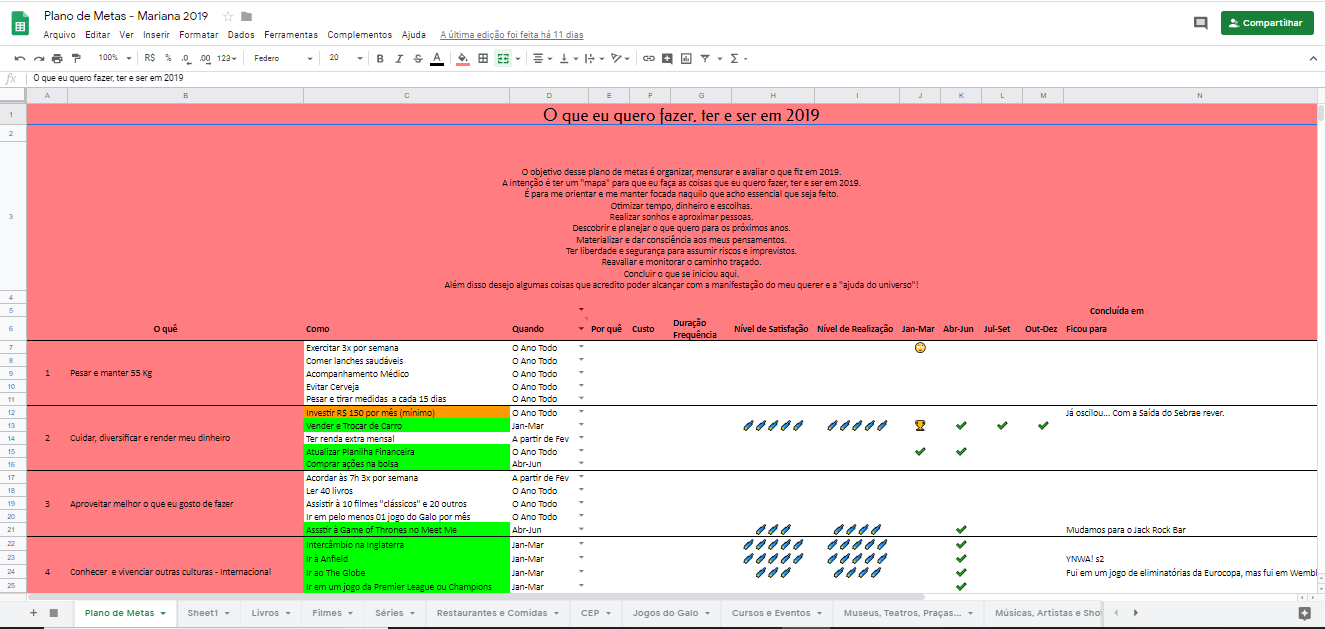The height and width of the screenshot is (629, 1325).
Task: Select the paint format tool
Action: pos(76,58)
